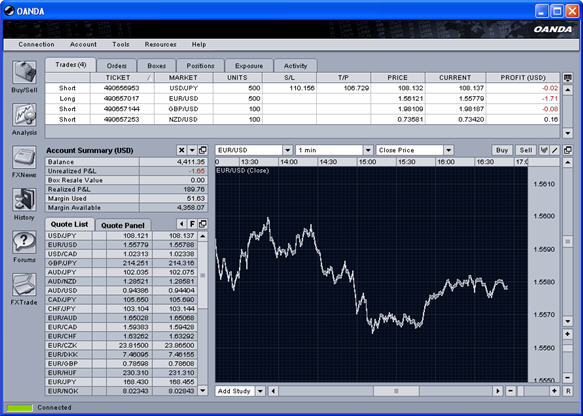The width and height of the screenshot is (583, 416).
Task: Open the Account menu
Action: coord(83,44)
